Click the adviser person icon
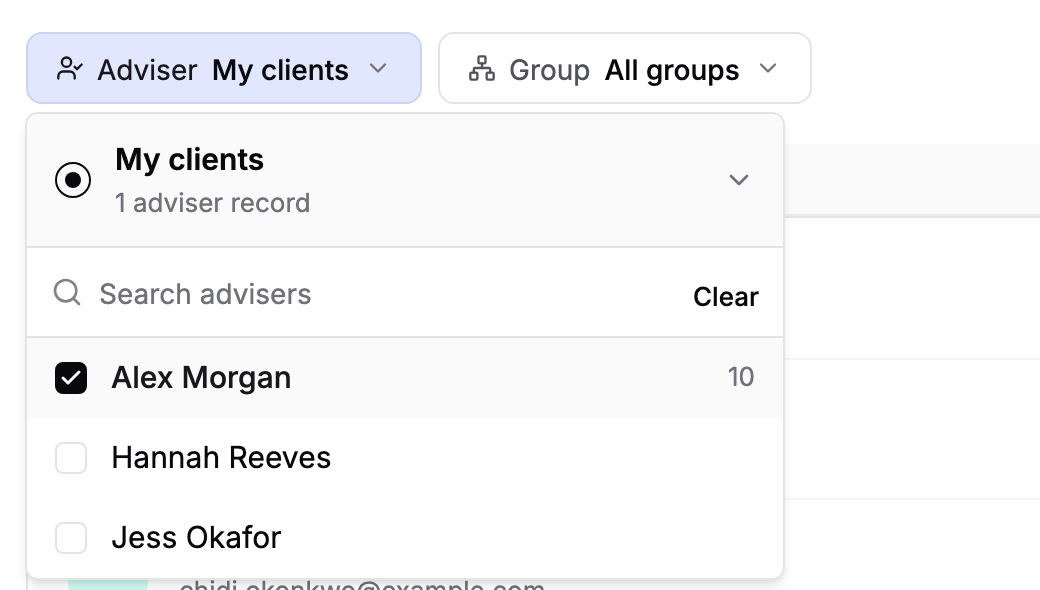This screenshot has width=1040, height=590. coord(70,68)
